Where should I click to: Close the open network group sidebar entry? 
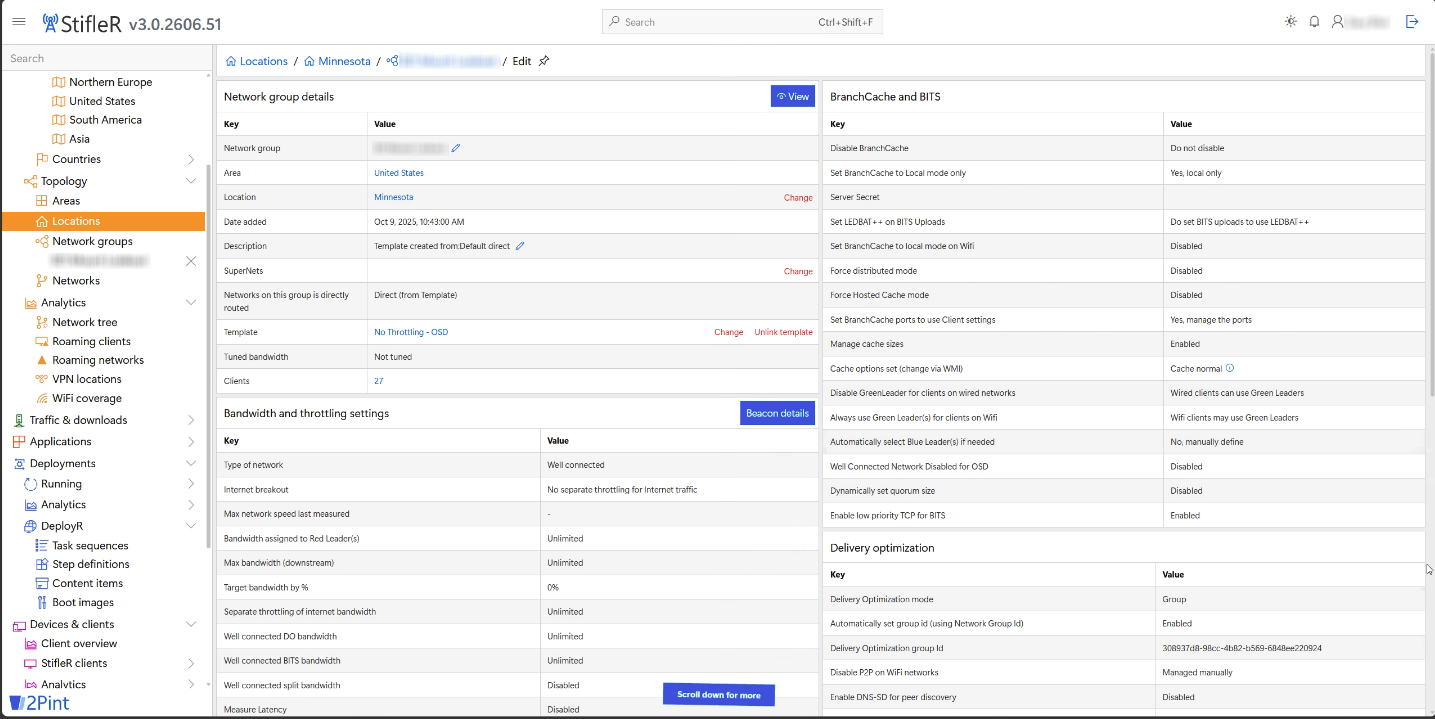[191, 261]
